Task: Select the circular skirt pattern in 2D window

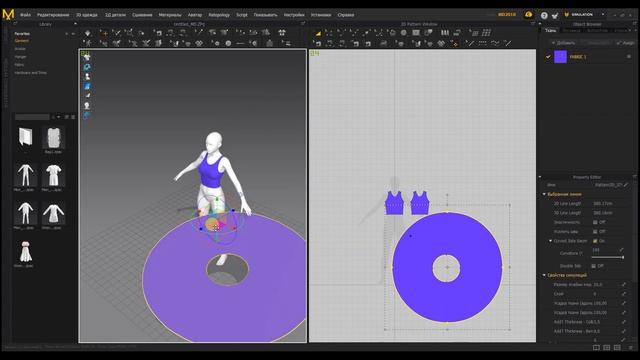Action: 447,267
